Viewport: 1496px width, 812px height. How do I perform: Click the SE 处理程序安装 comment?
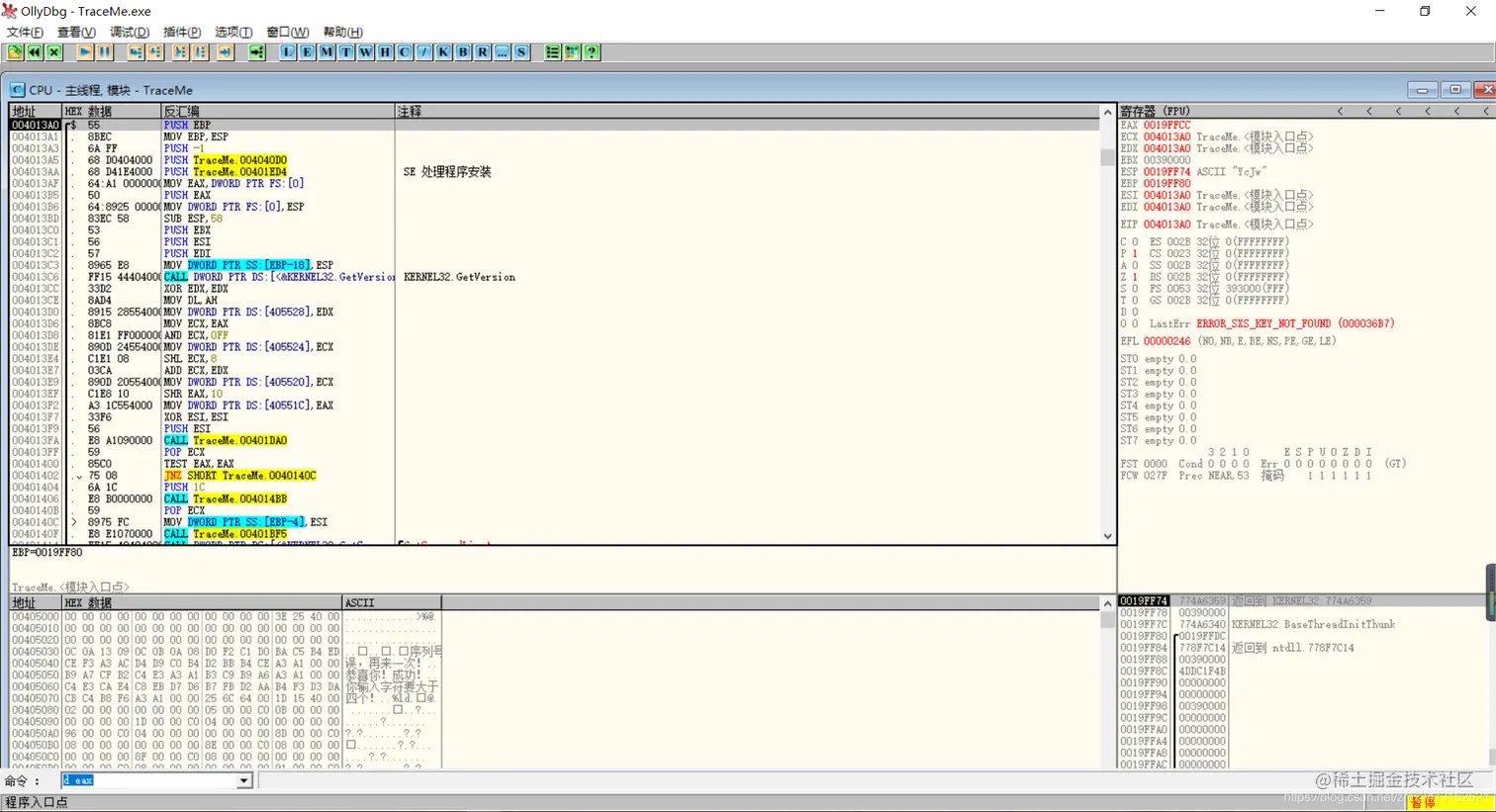(447, 172)
